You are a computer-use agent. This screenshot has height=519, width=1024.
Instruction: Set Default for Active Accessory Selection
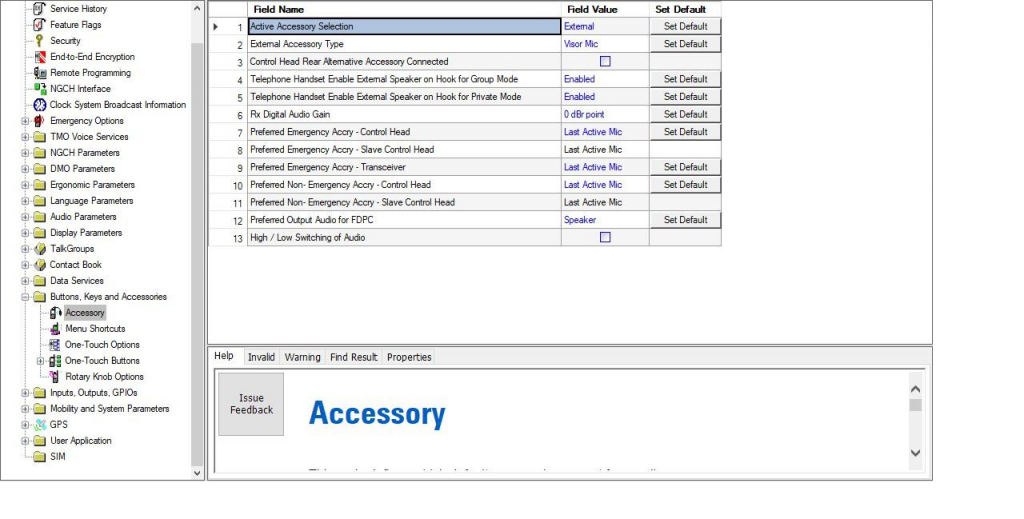[x=685, y=26]
